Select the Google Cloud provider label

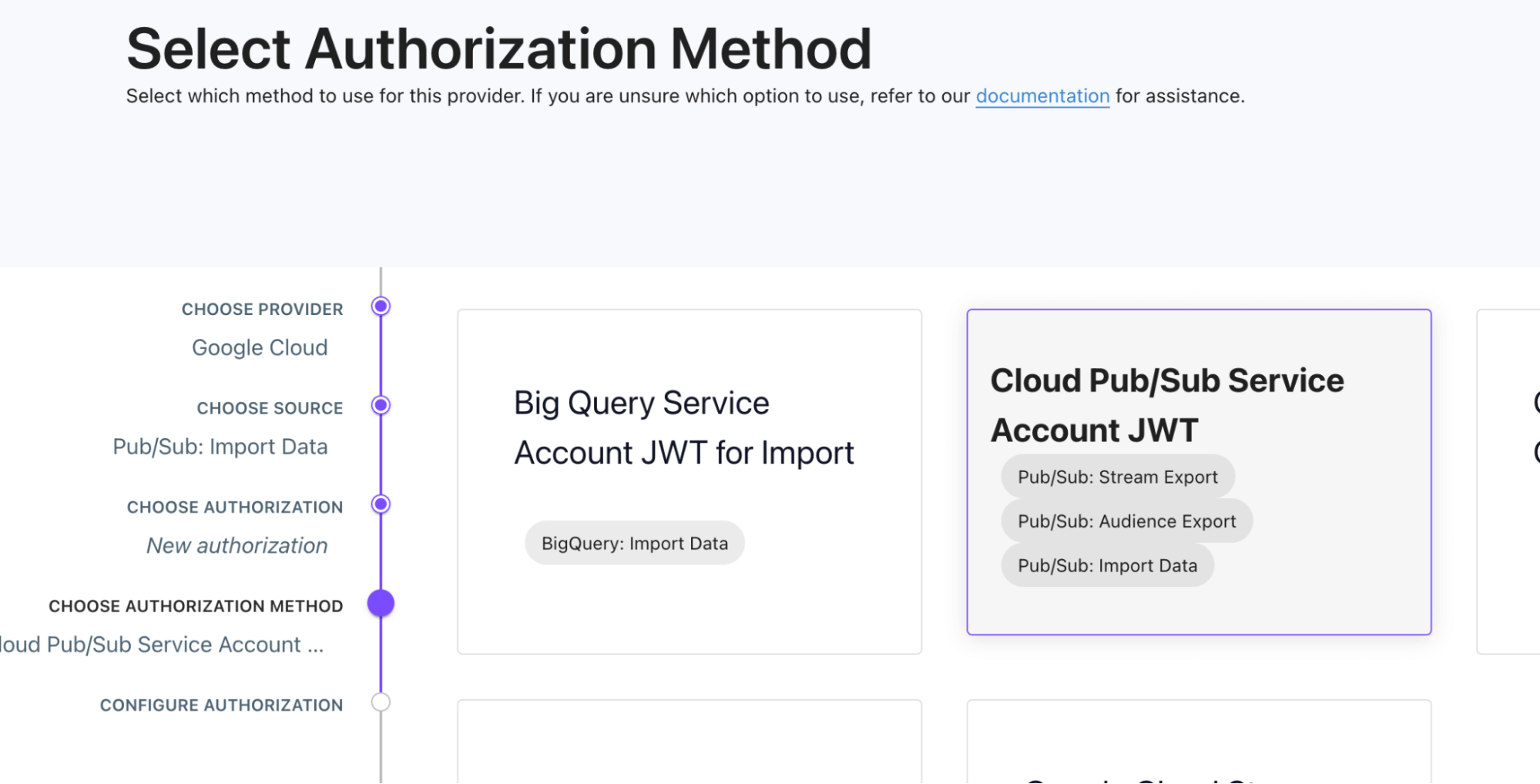point(260,347)
